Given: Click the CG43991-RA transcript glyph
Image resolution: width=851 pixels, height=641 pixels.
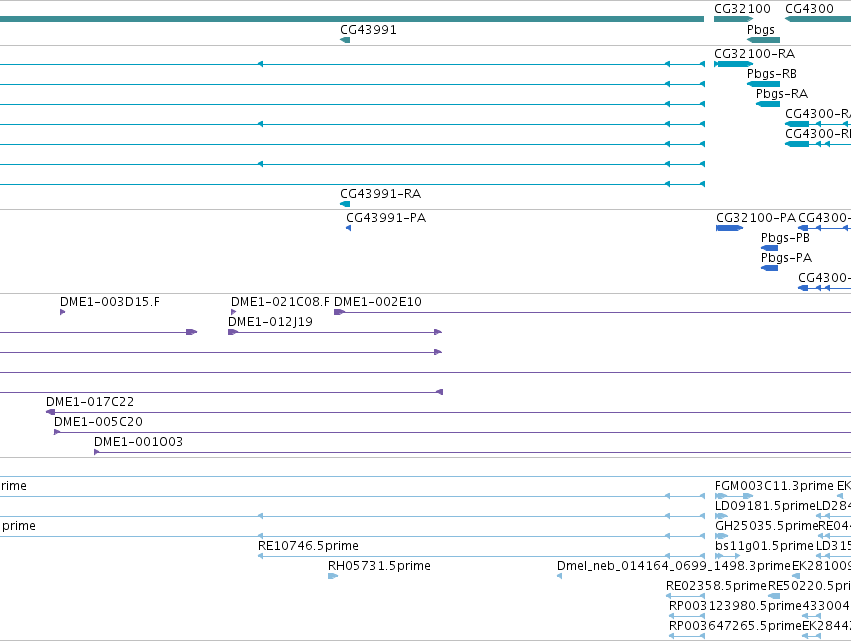Looking at the screenshot, I should [345, 204].
